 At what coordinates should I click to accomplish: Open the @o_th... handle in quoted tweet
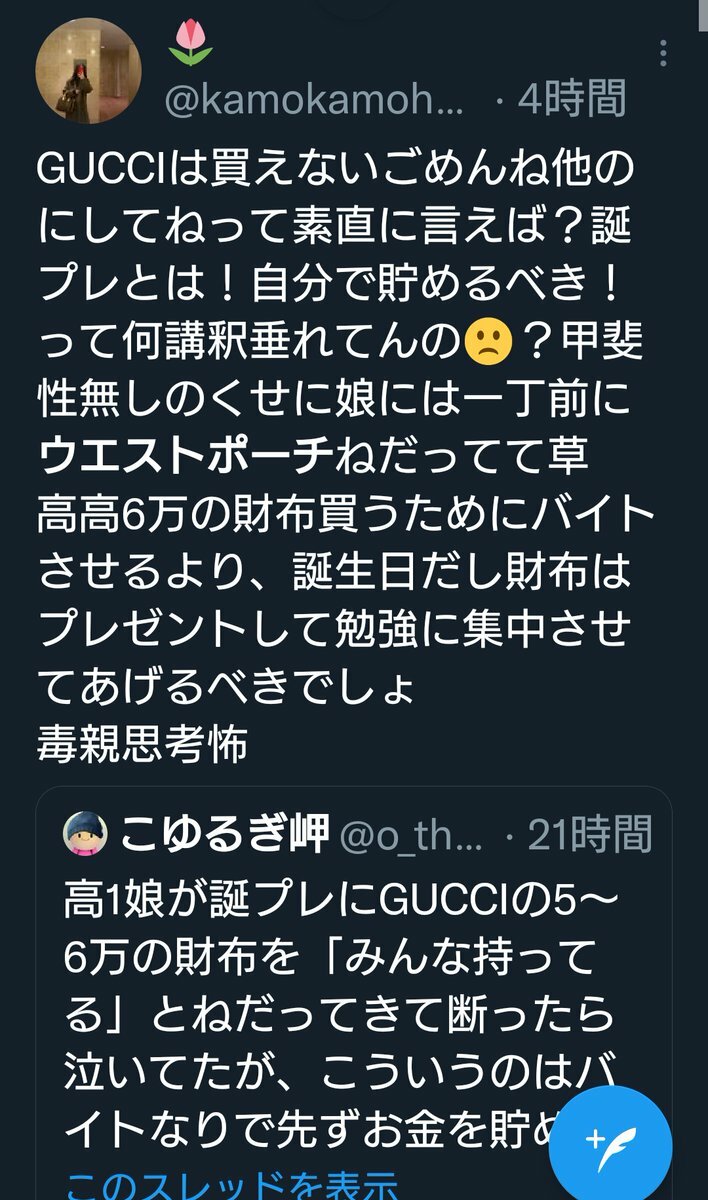412,834
